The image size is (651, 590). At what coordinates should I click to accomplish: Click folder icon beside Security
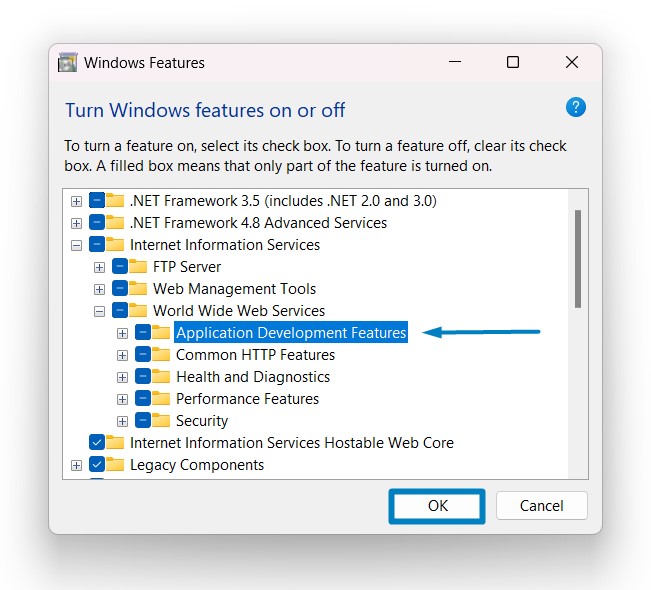(161, 420)
